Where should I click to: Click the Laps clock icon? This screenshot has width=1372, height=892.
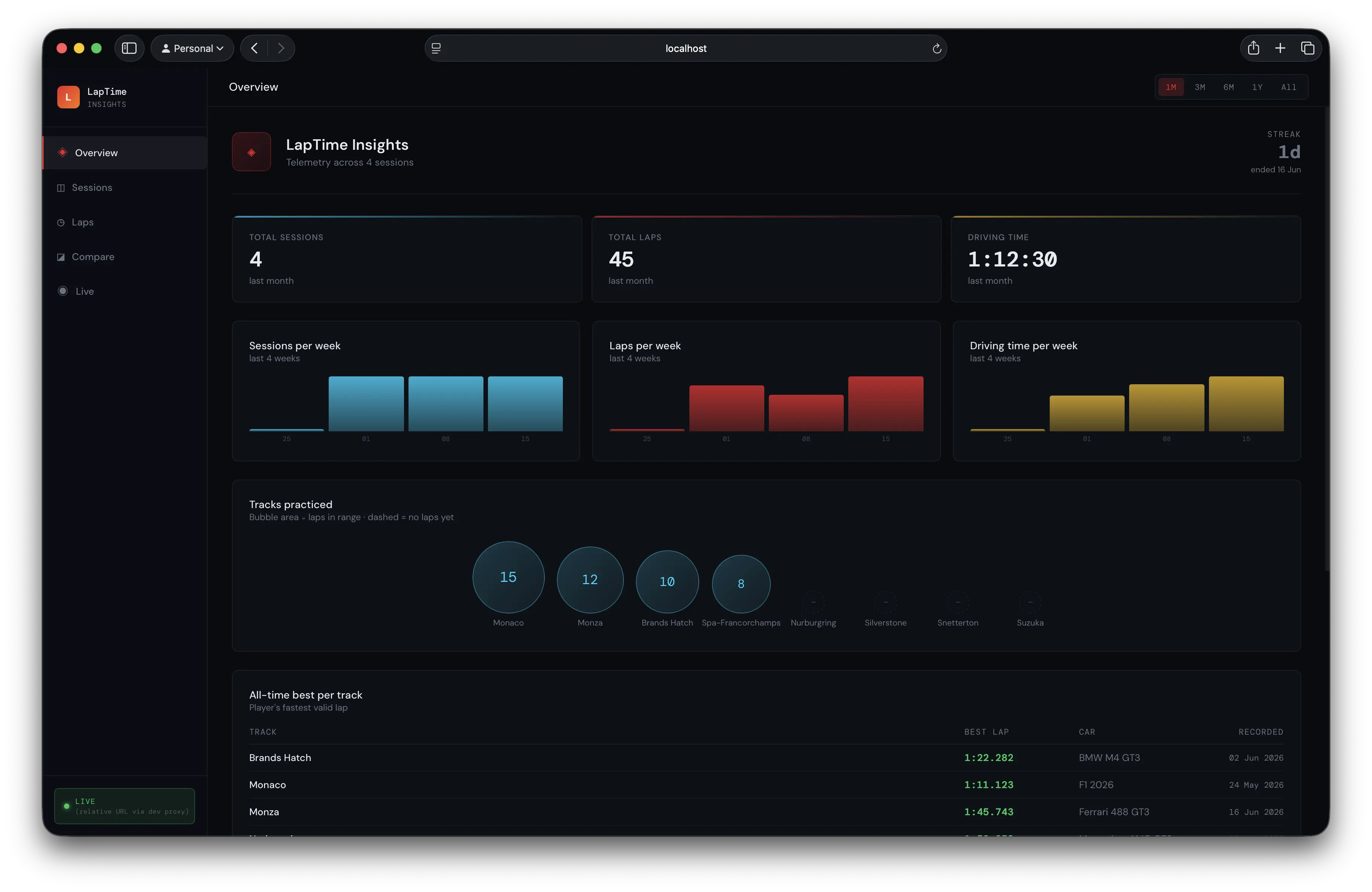[x=61, y=222]
